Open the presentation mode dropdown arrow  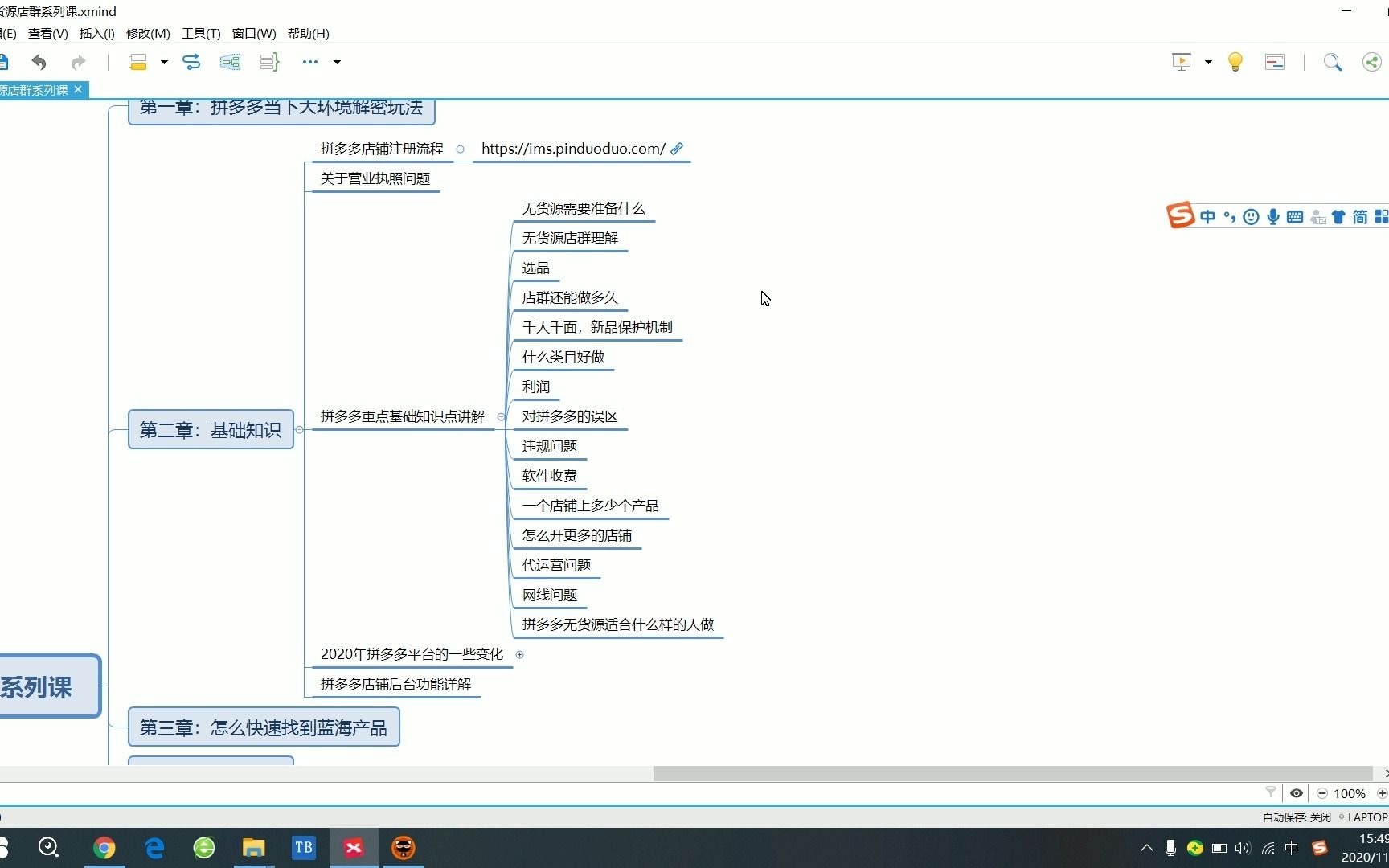pyautogui.click(x=1208, y=62)
